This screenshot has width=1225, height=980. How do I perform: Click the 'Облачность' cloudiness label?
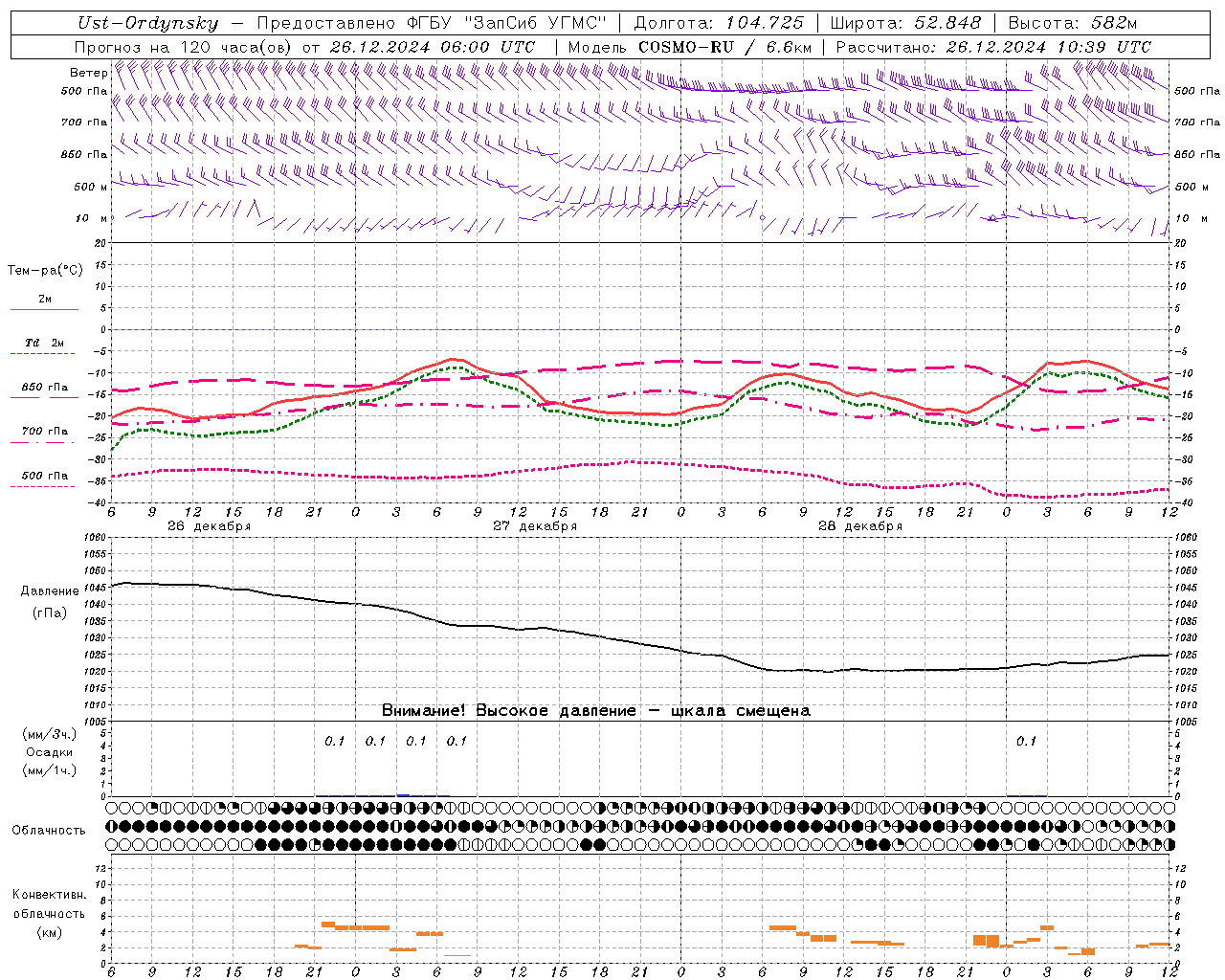(49, 831)
